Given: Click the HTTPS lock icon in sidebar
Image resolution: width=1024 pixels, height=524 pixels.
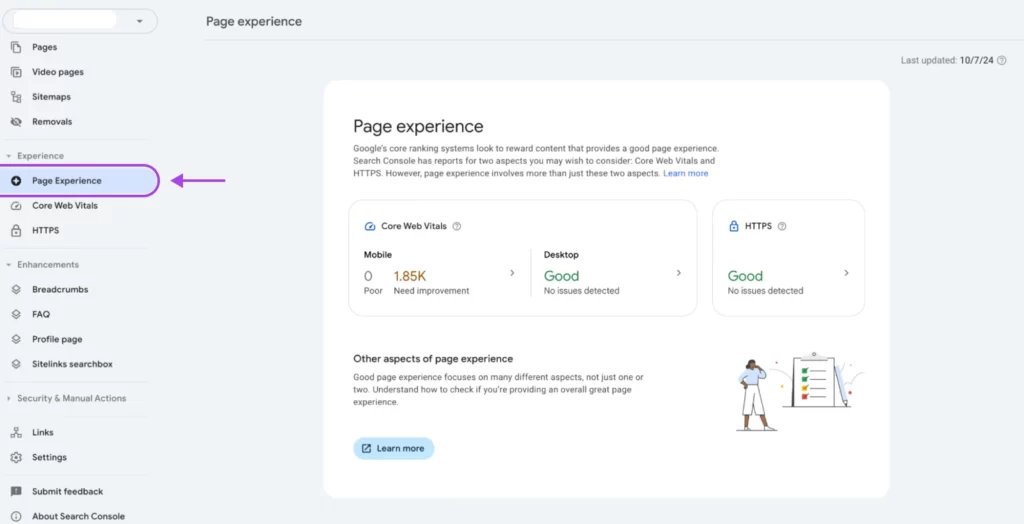Looking at the screenshot, I should (x=15, y=231).
